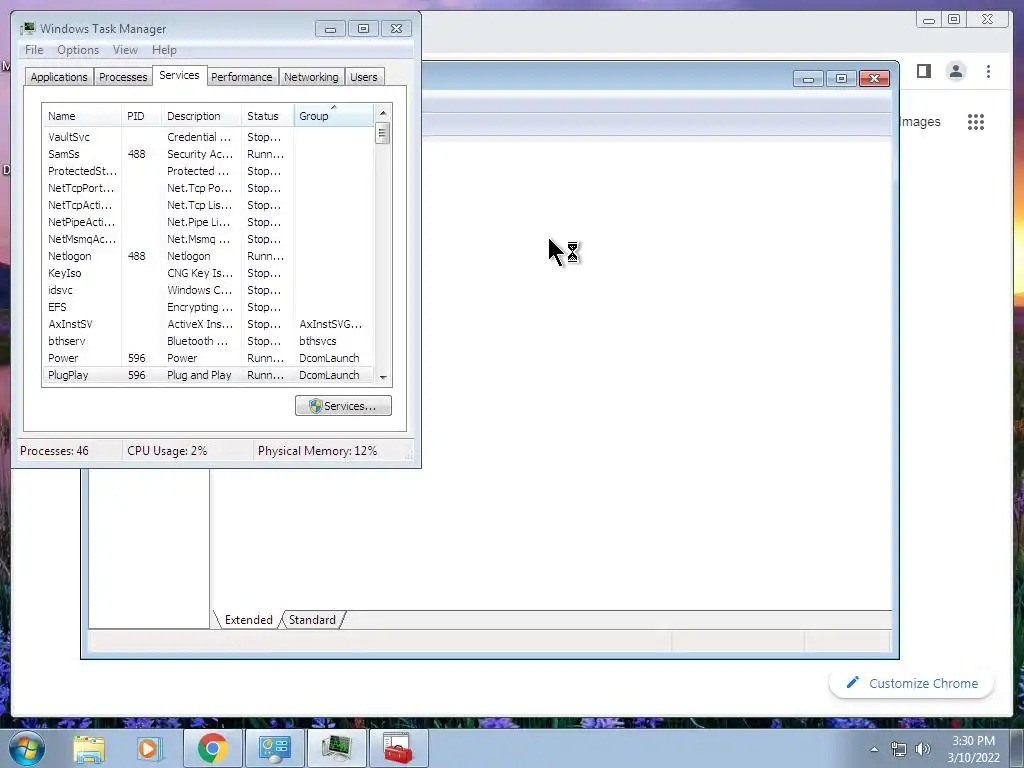Select the EFS service row
This screenshot has width=1024, height=768.
(x=208, y=307)
